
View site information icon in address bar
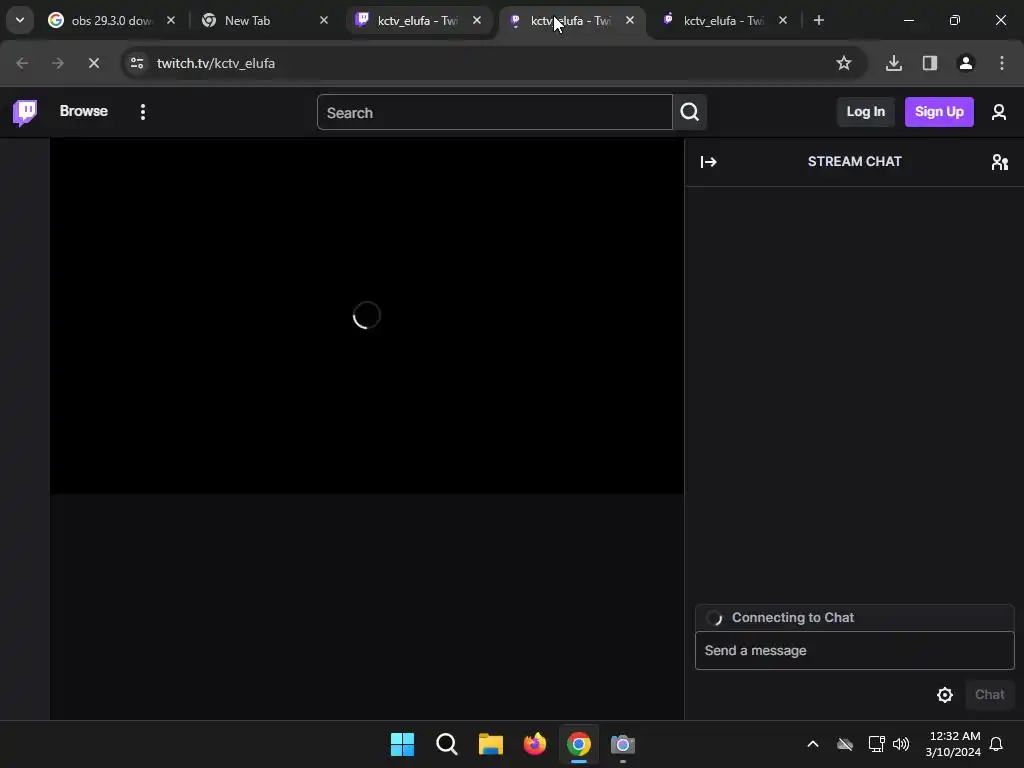tap(137, 63)
